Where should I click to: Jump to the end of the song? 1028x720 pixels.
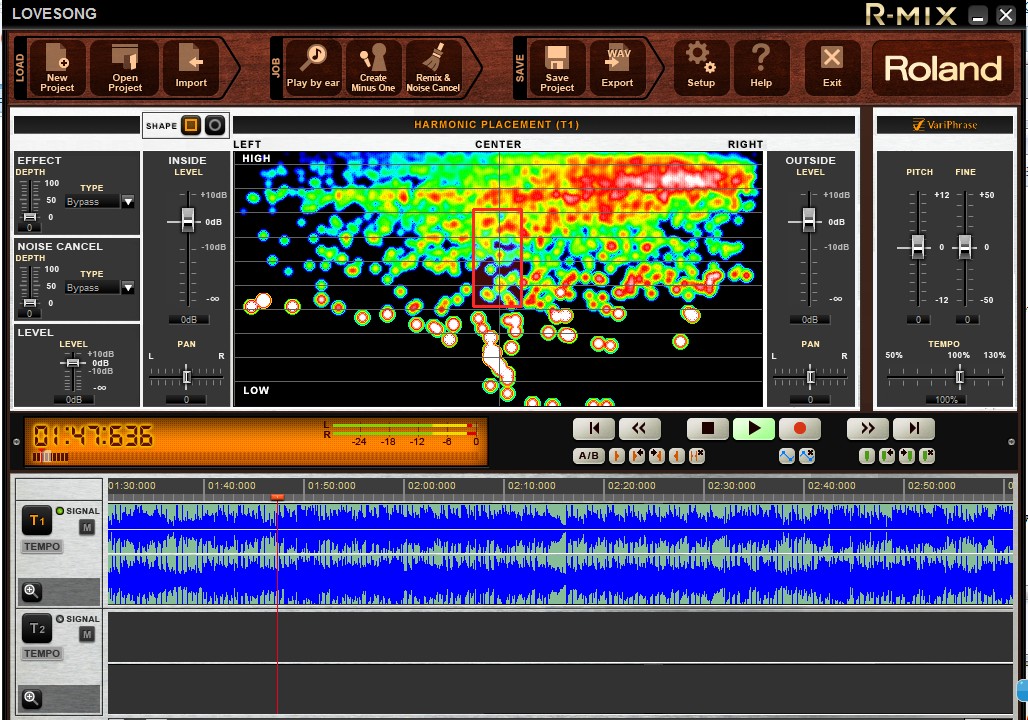pos(914,429)
